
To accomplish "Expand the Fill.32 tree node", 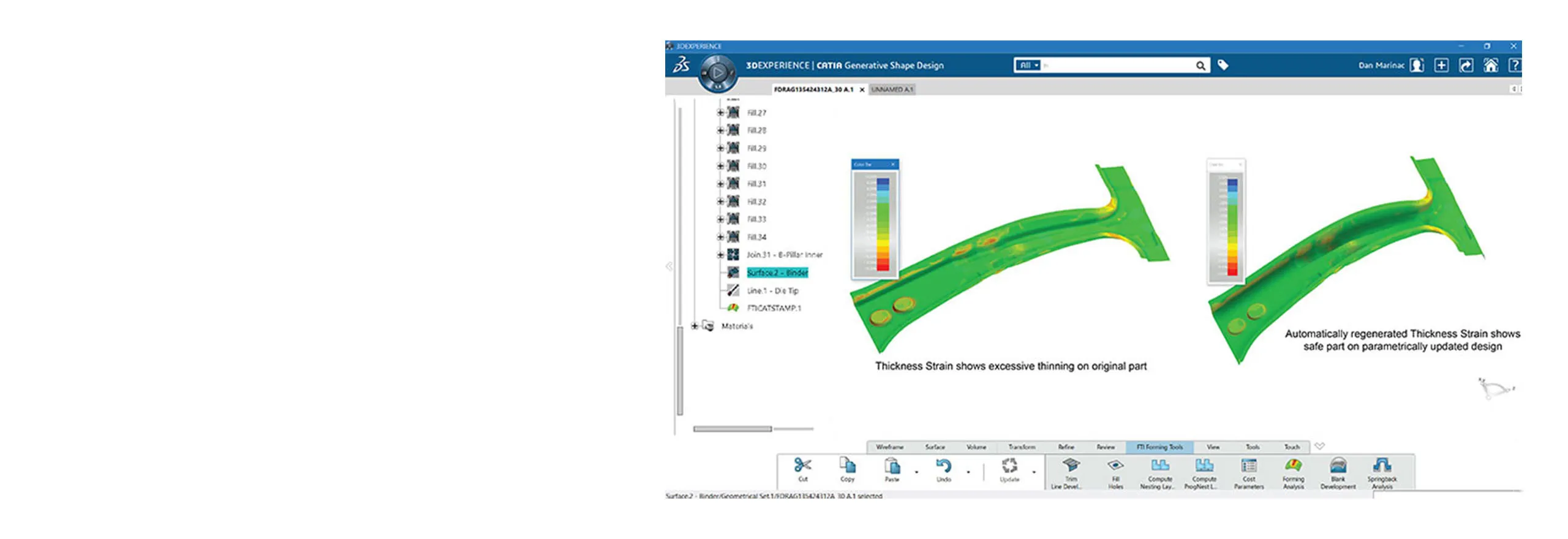I will click(x=721, y=202).
